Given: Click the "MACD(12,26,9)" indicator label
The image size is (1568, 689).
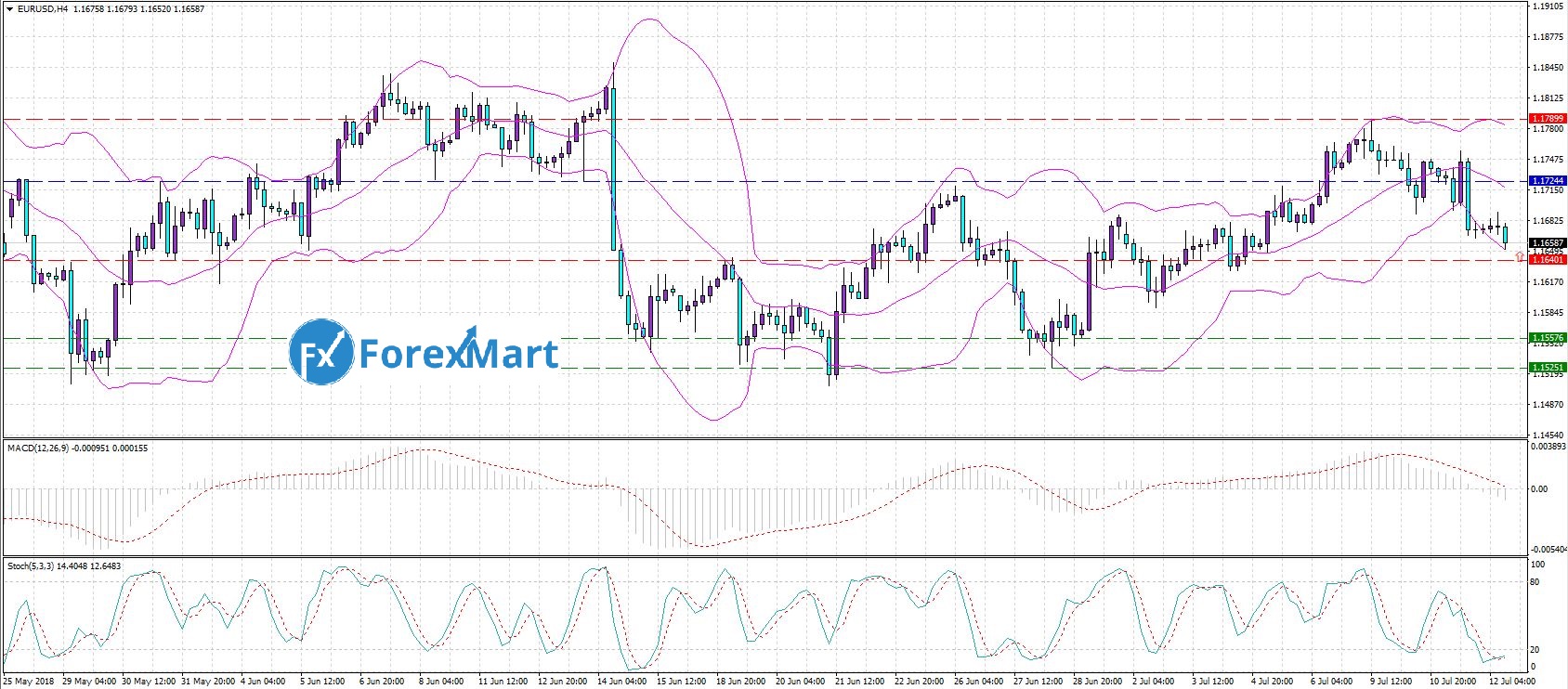Looking at the screenshot, I should coord(38,448).
